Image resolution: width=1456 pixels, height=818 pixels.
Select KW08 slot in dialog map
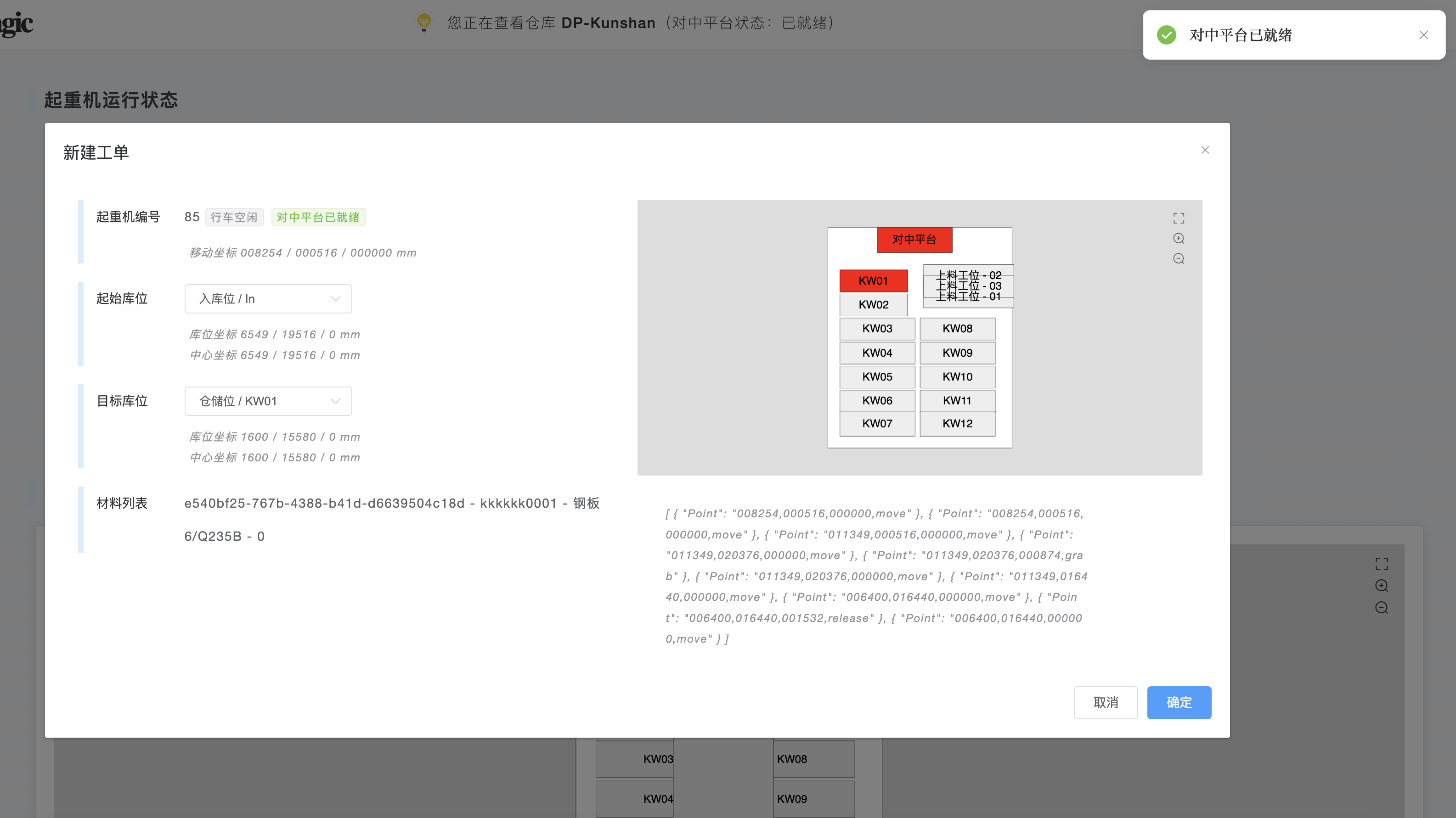tap(957, 329)
